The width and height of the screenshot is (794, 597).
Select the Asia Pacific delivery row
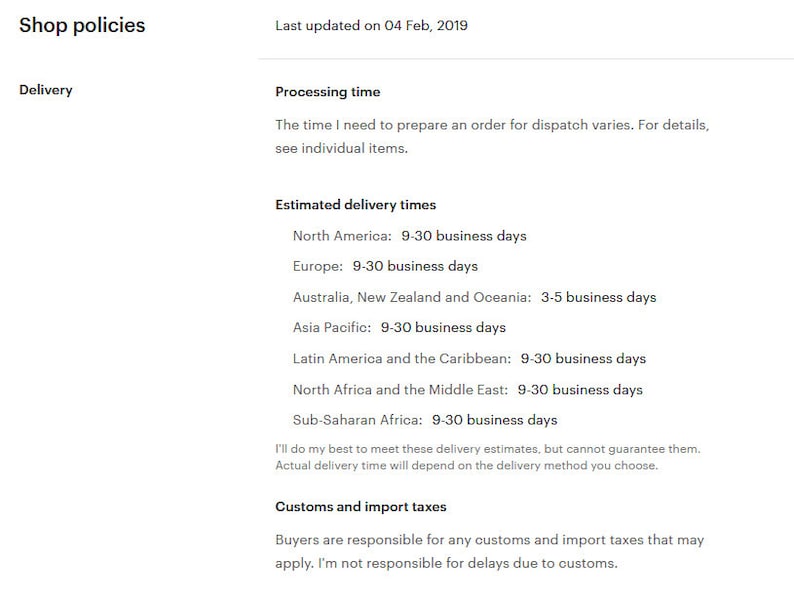399,328
